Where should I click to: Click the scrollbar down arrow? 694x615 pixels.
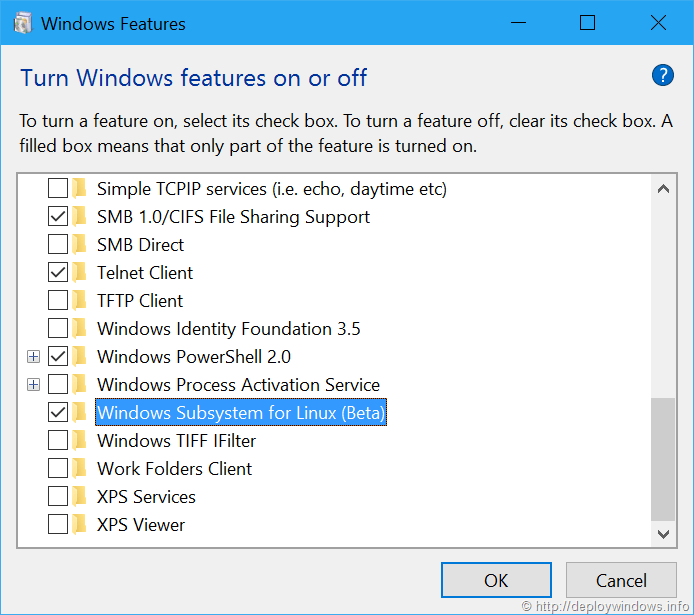tap(663, 535)
